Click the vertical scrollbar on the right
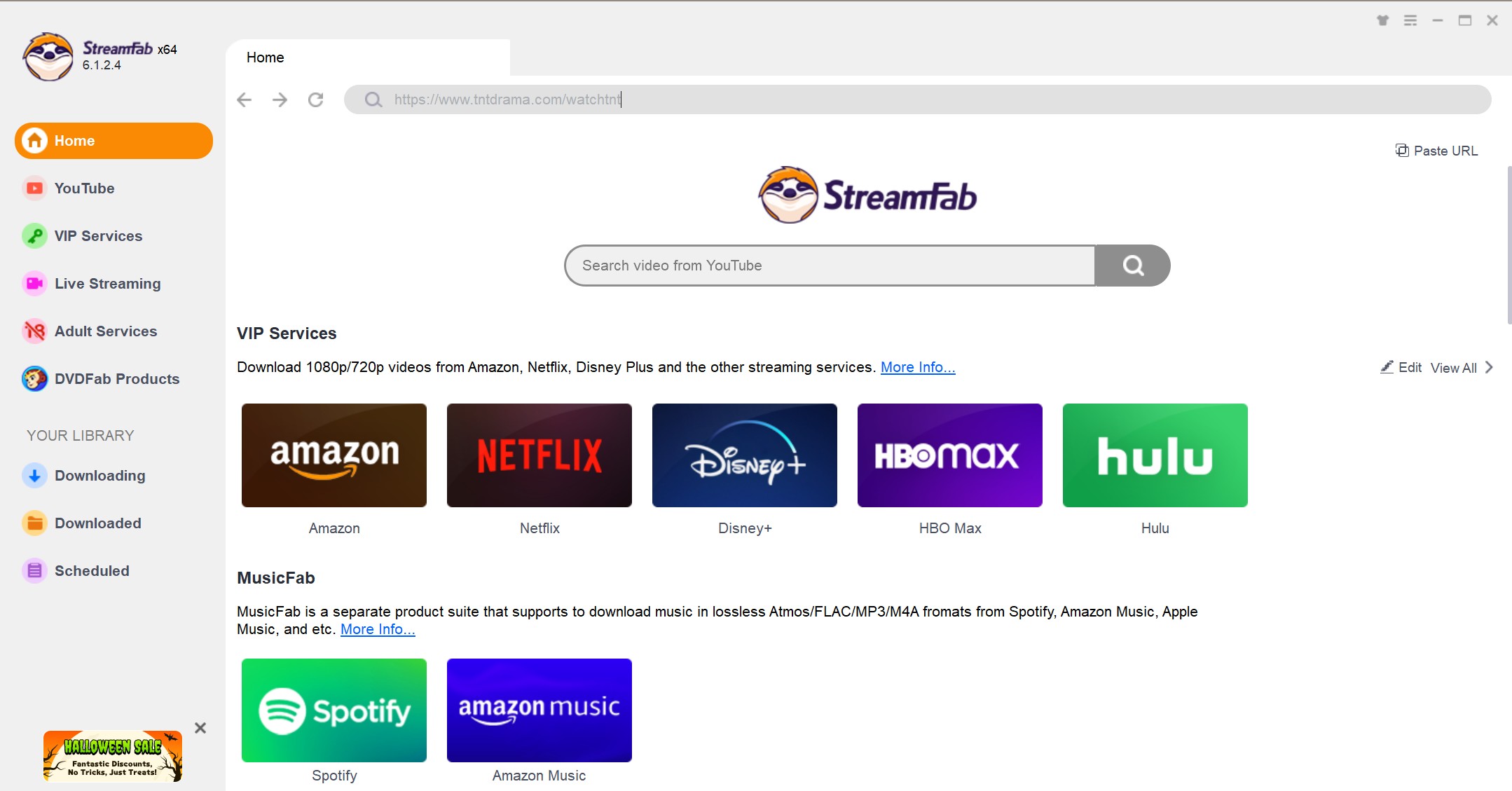The height and width of the screenshot is (791, 1512). 1508,245
